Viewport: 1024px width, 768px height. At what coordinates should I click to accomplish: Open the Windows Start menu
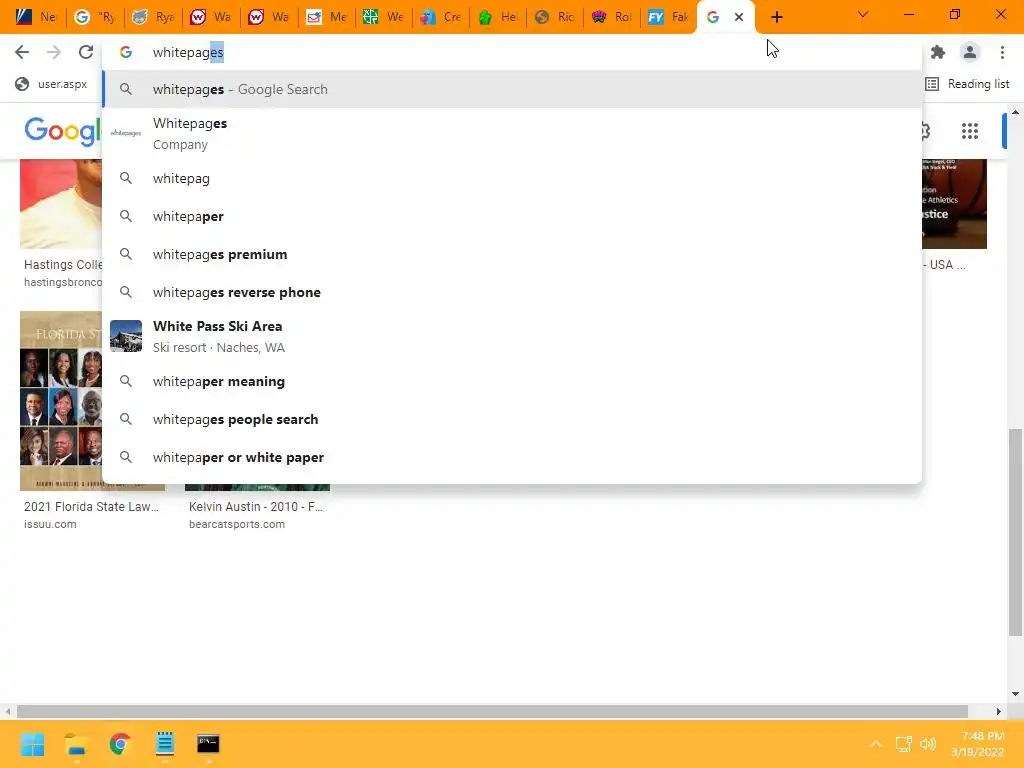click(x=32, y=744)
